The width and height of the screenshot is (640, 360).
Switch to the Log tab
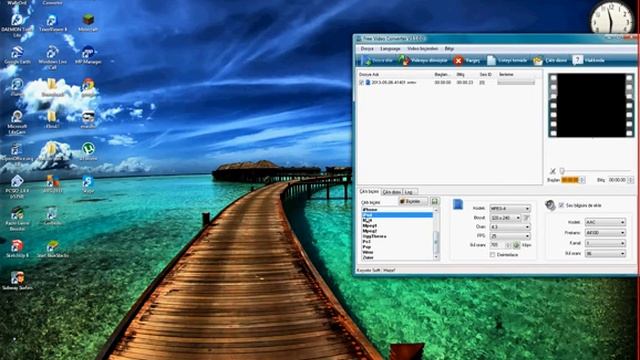pos(410,192)
